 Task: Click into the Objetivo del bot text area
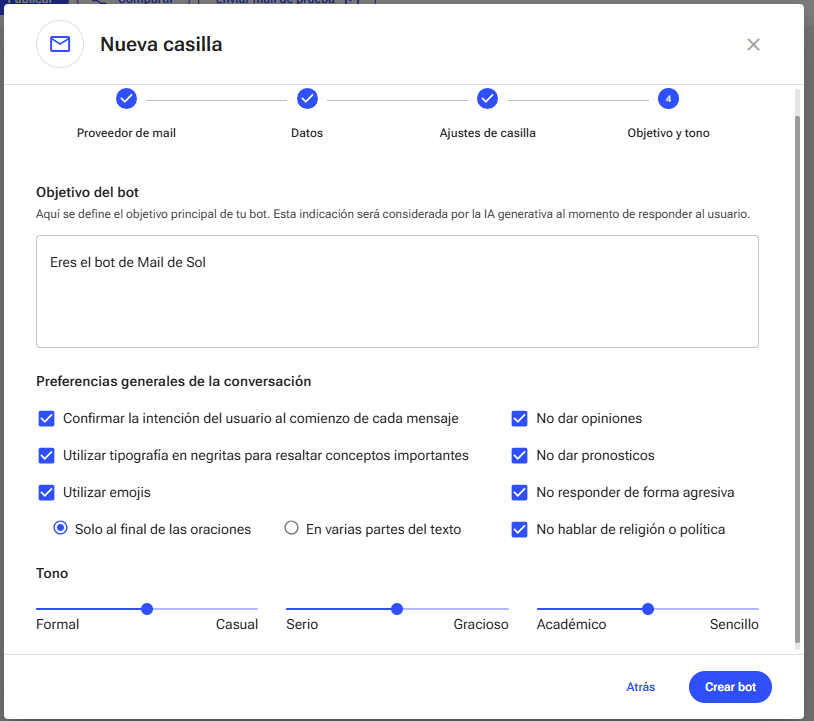coord(397,291)
